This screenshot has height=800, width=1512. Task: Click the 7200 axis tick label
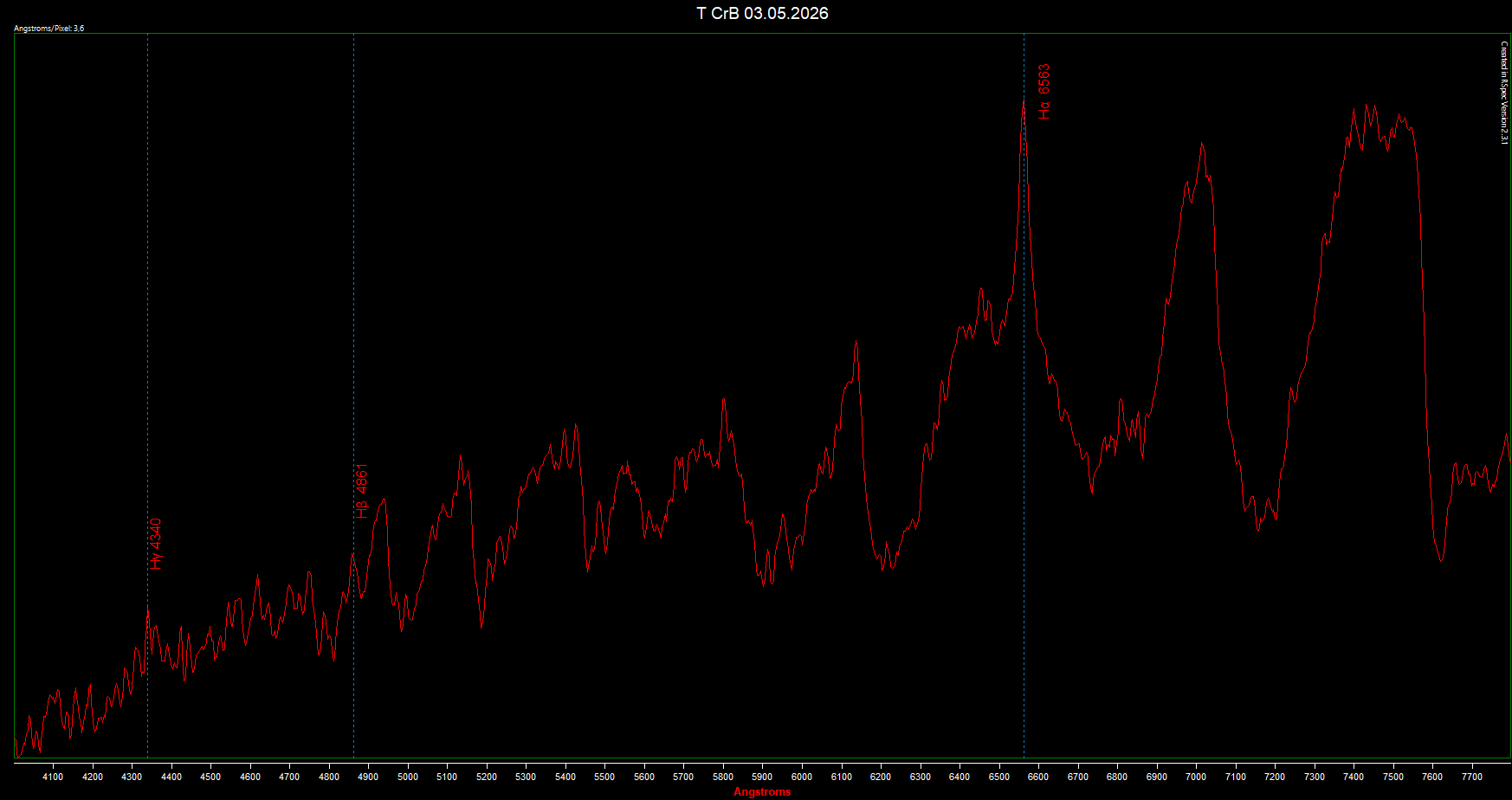pos(1275,777)
